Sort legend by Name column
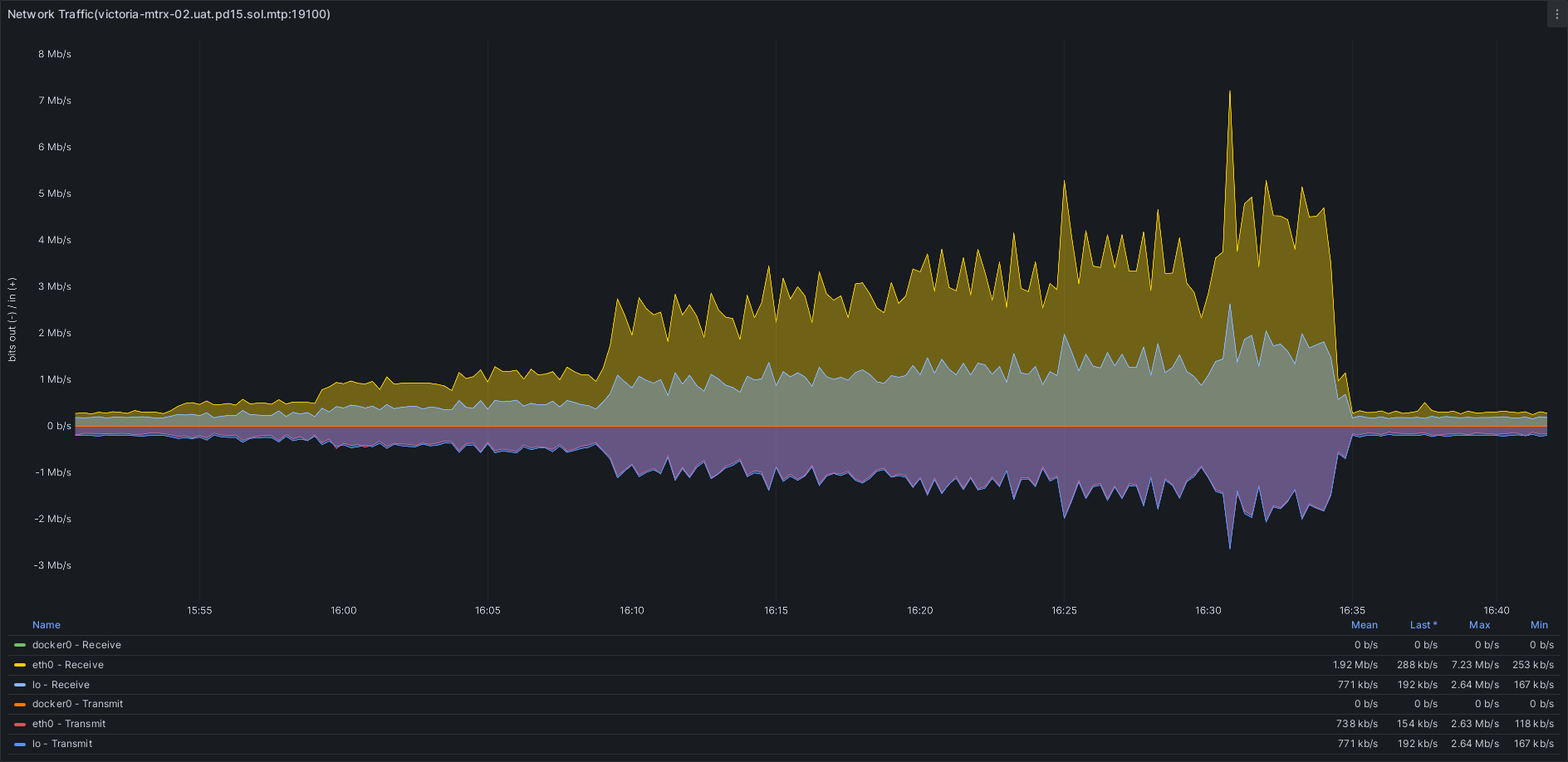1568x762 pixels. pyautogui.click(x=47, y=625)
